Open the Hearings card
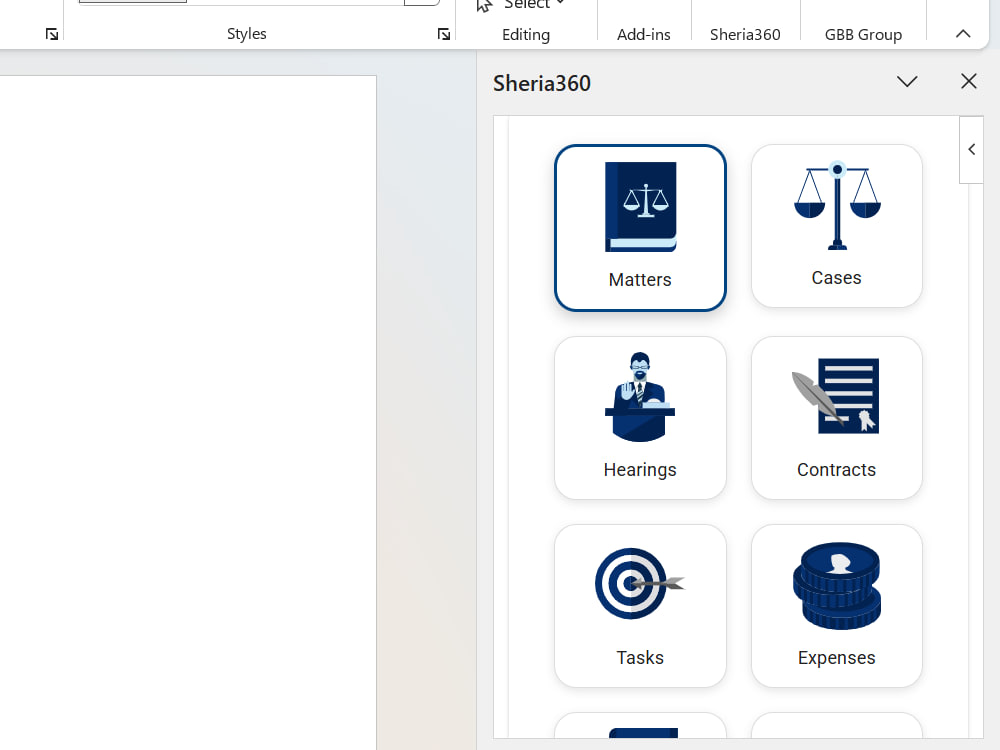The width and height of the screenshot is (1000, 750). point(640,418)
